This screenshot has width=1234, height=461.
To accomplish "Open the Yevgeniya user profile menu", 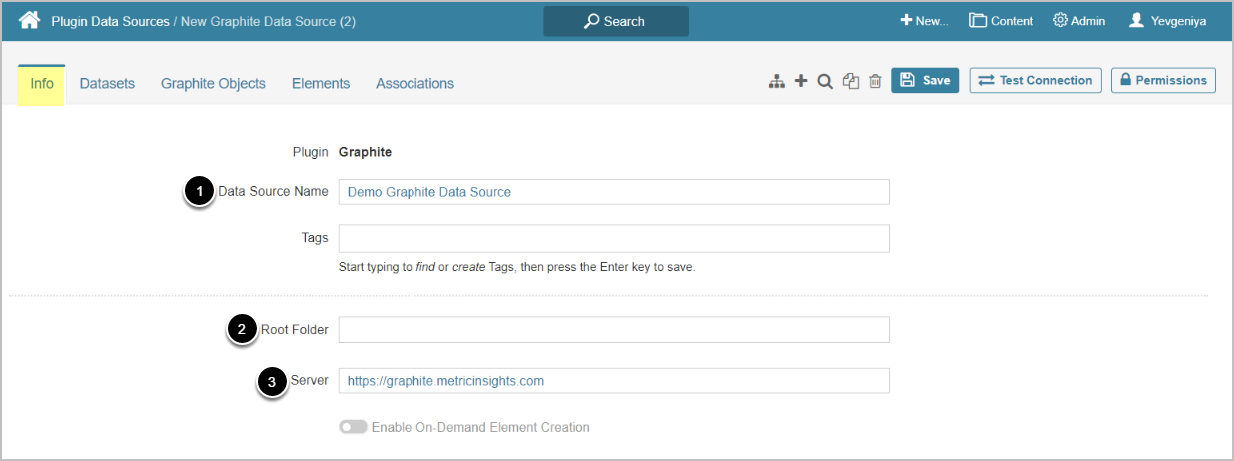I will pyautogui.click(x=1167, y=20).
